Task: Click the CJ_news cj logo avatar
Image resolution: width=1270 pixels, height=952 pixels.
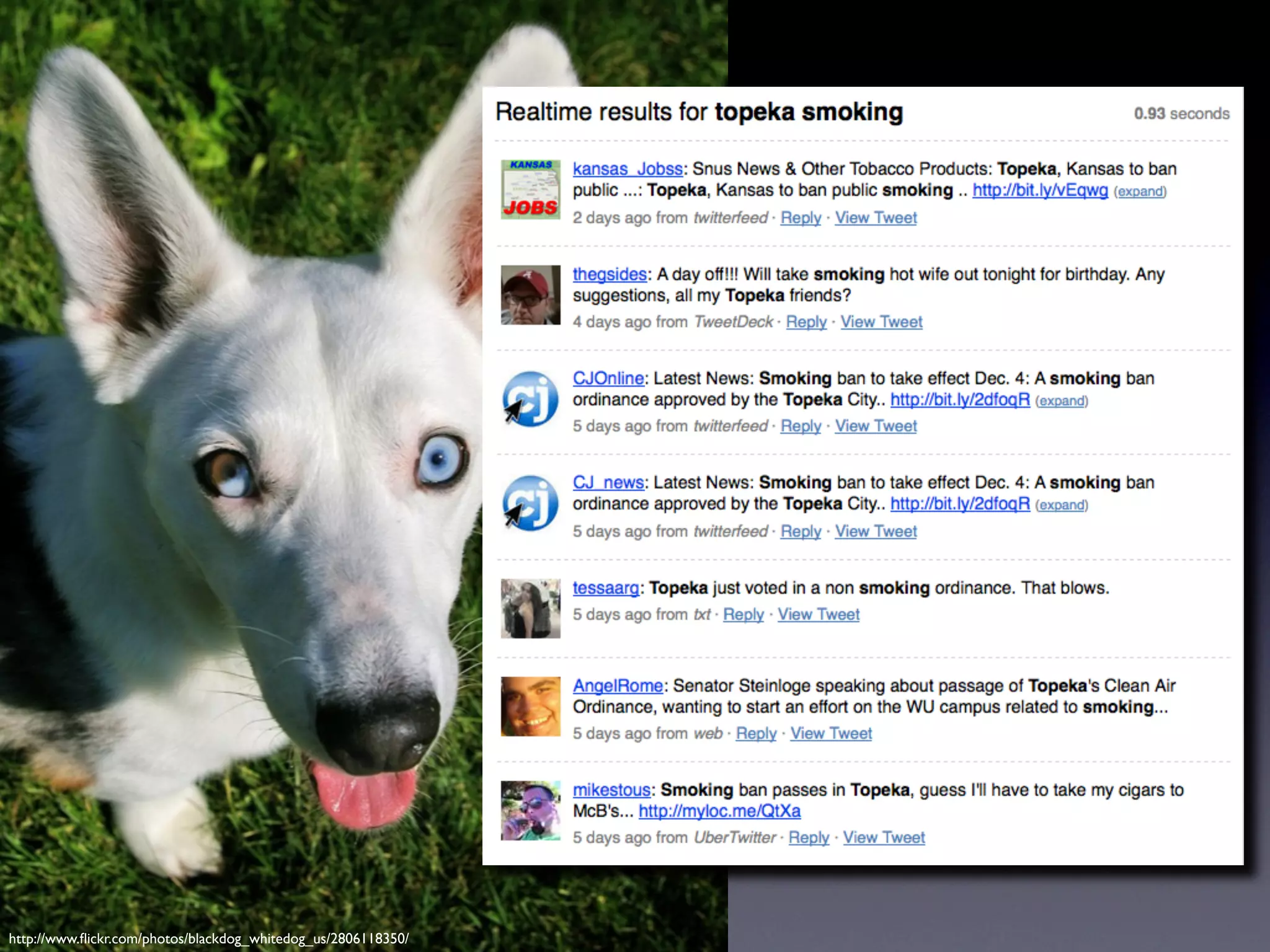Action: tap(531, 503)
